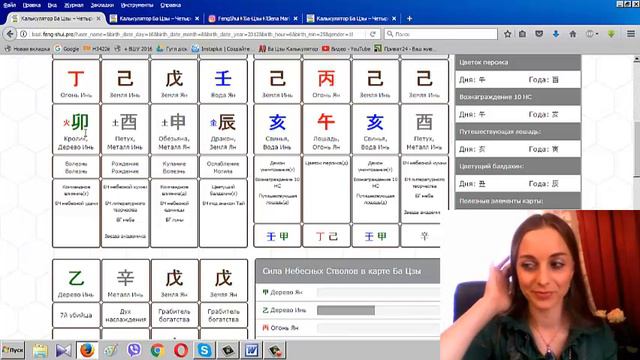Open the Закладки menu
This screenshot has height=360, width=640.
click(102, 5)
